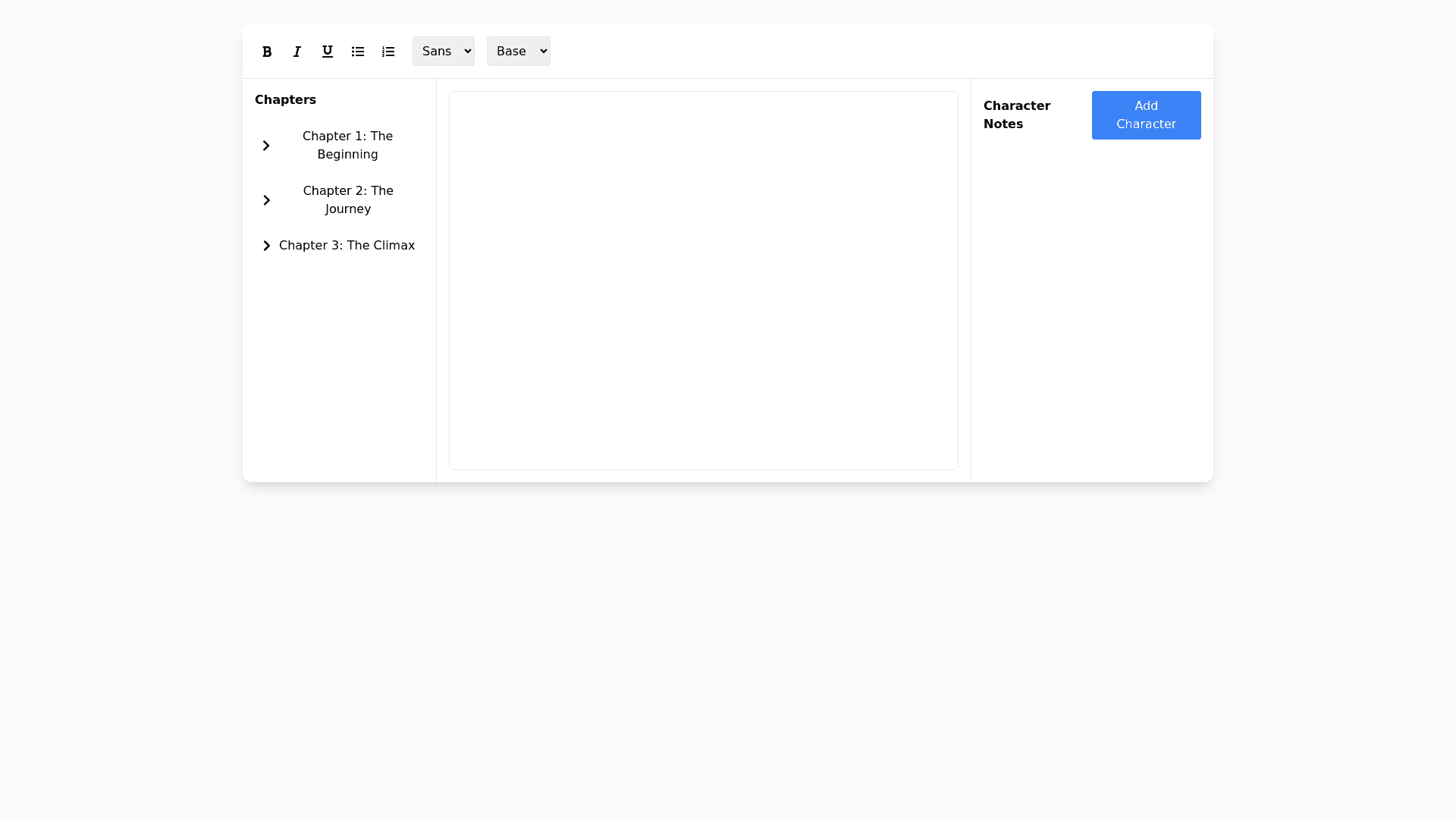Insert a bulleted list
The image size is (1456, 819).
[358, 52]
